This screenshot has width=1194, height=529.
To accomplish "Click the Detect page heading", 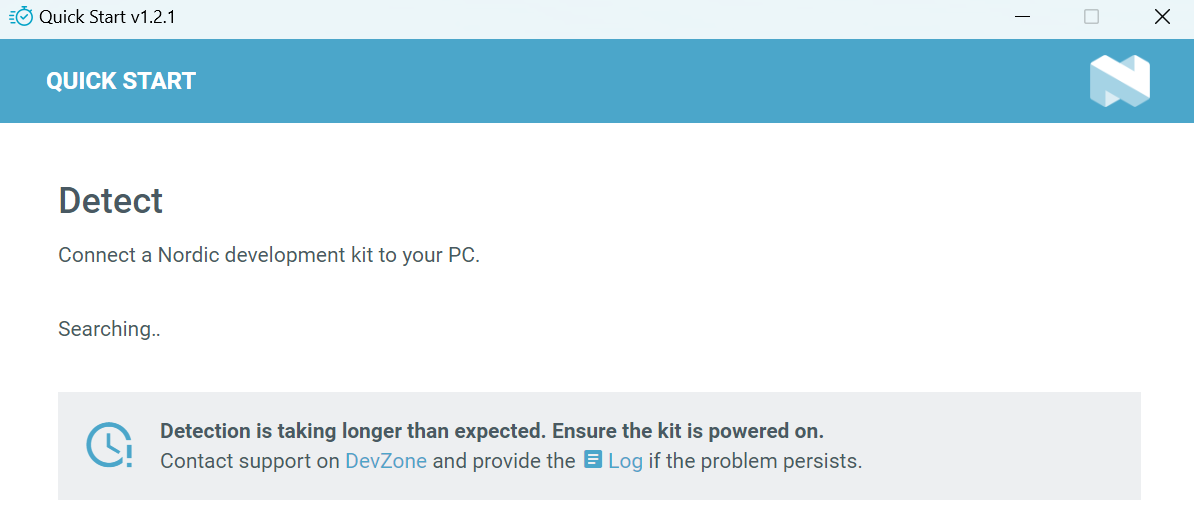I will pyautogui.click(x=110, y=201).
